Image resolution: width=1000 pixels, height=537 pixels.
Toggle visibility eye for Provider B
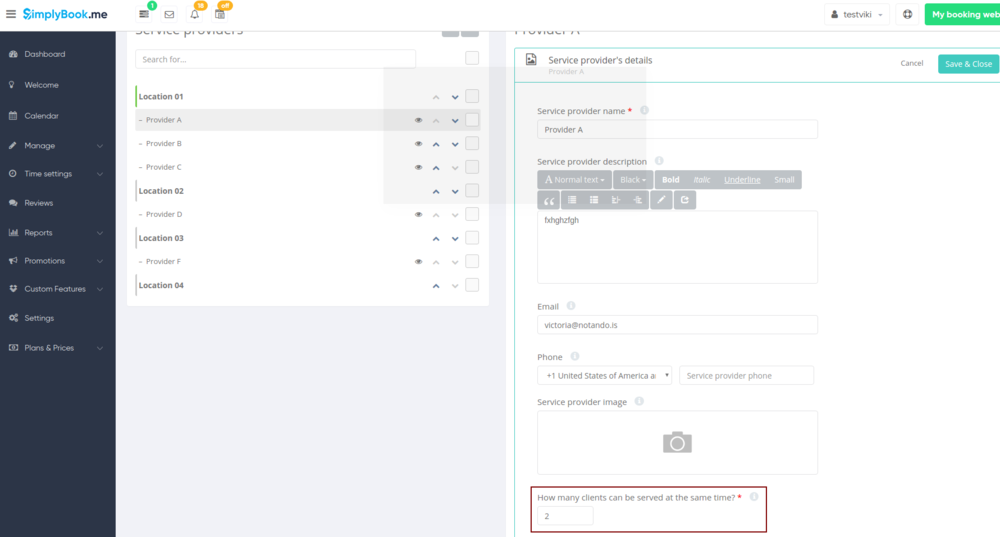(419, 144)
